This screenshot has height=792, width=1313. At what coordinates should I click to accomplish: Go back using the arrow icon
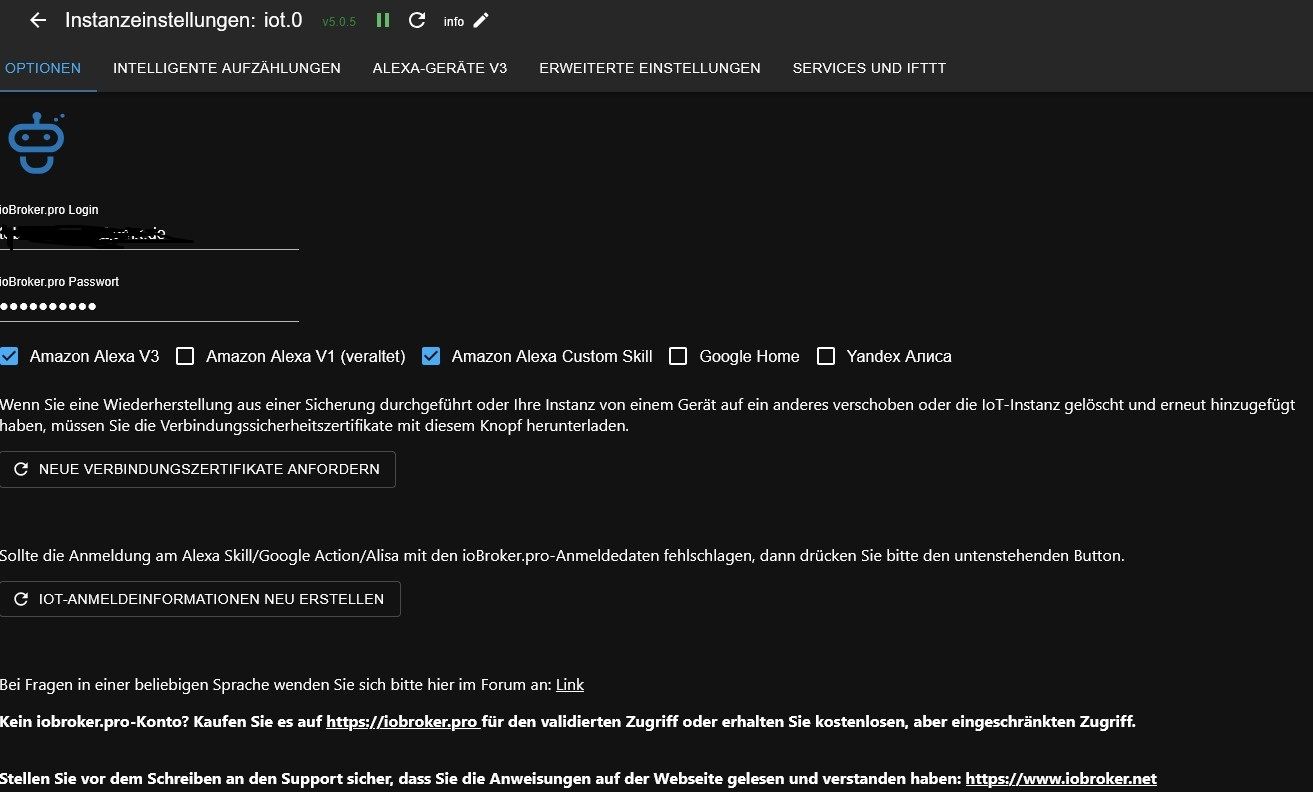click(38, 20)
